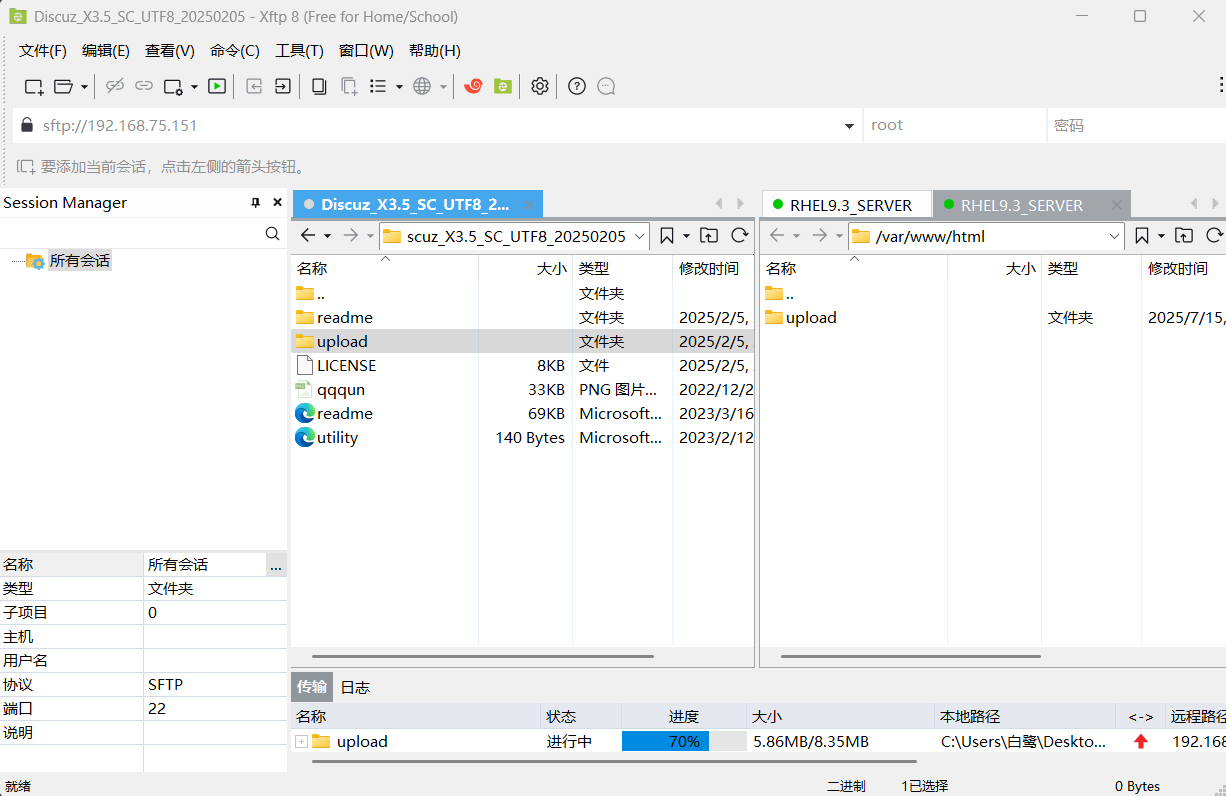Click the Copy toolbar icon

tap(320, 86)
